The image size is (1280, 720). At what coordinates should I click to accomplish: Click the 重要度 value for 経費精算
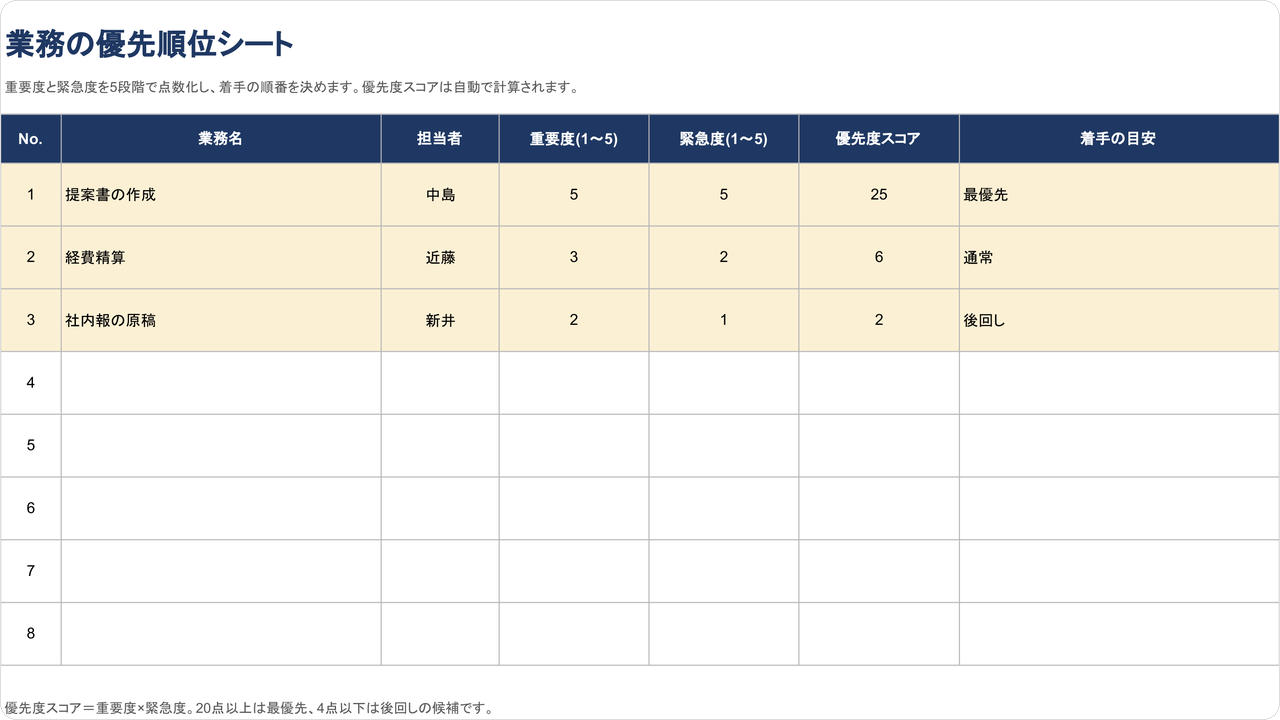[574, 258]
